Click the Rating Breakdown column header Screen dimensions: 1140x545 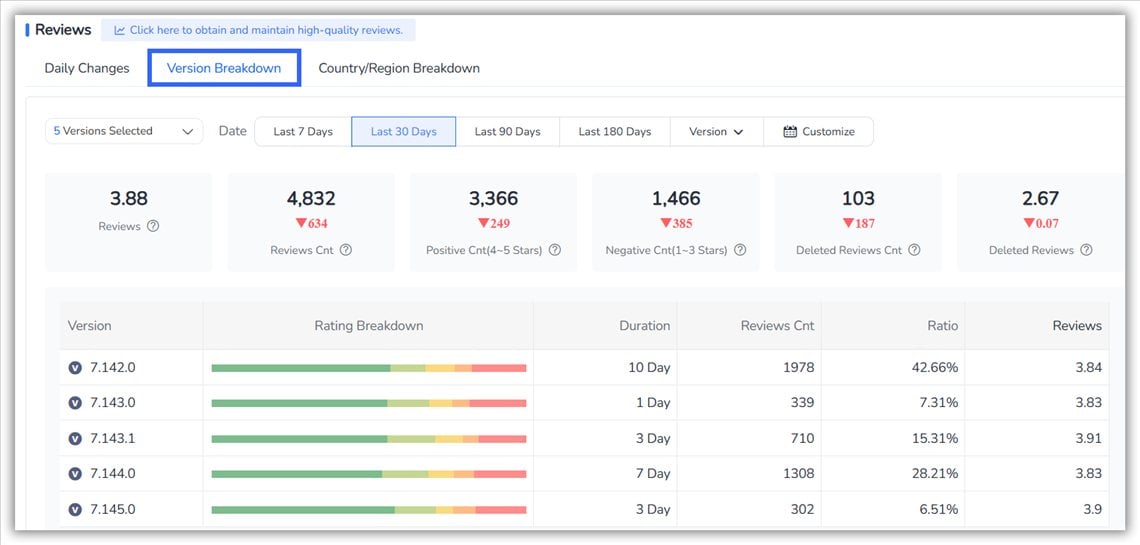(x=369, y=326)
